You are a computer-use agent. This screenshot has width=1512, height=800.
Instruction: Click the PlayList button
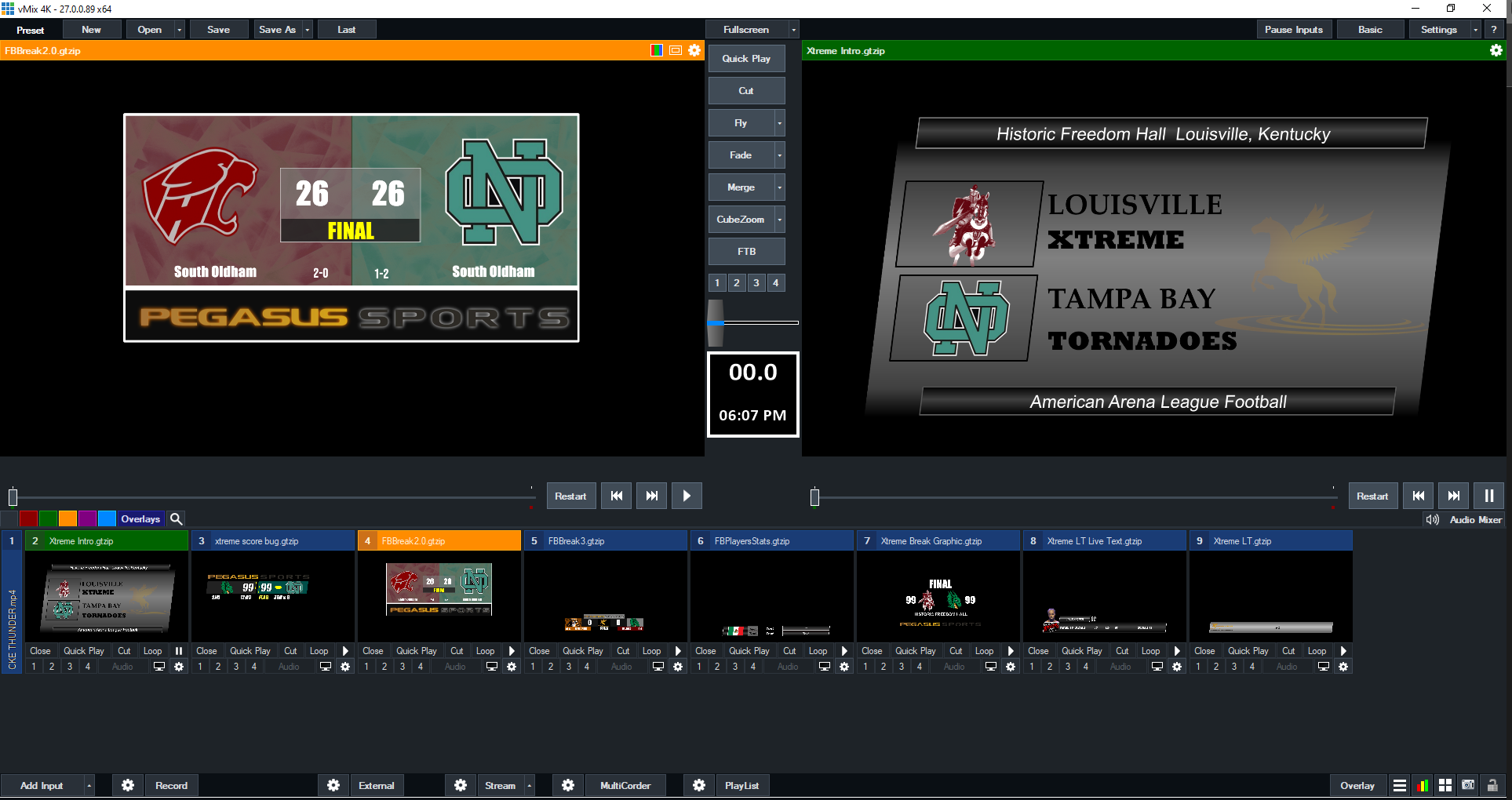pos(741,785)
